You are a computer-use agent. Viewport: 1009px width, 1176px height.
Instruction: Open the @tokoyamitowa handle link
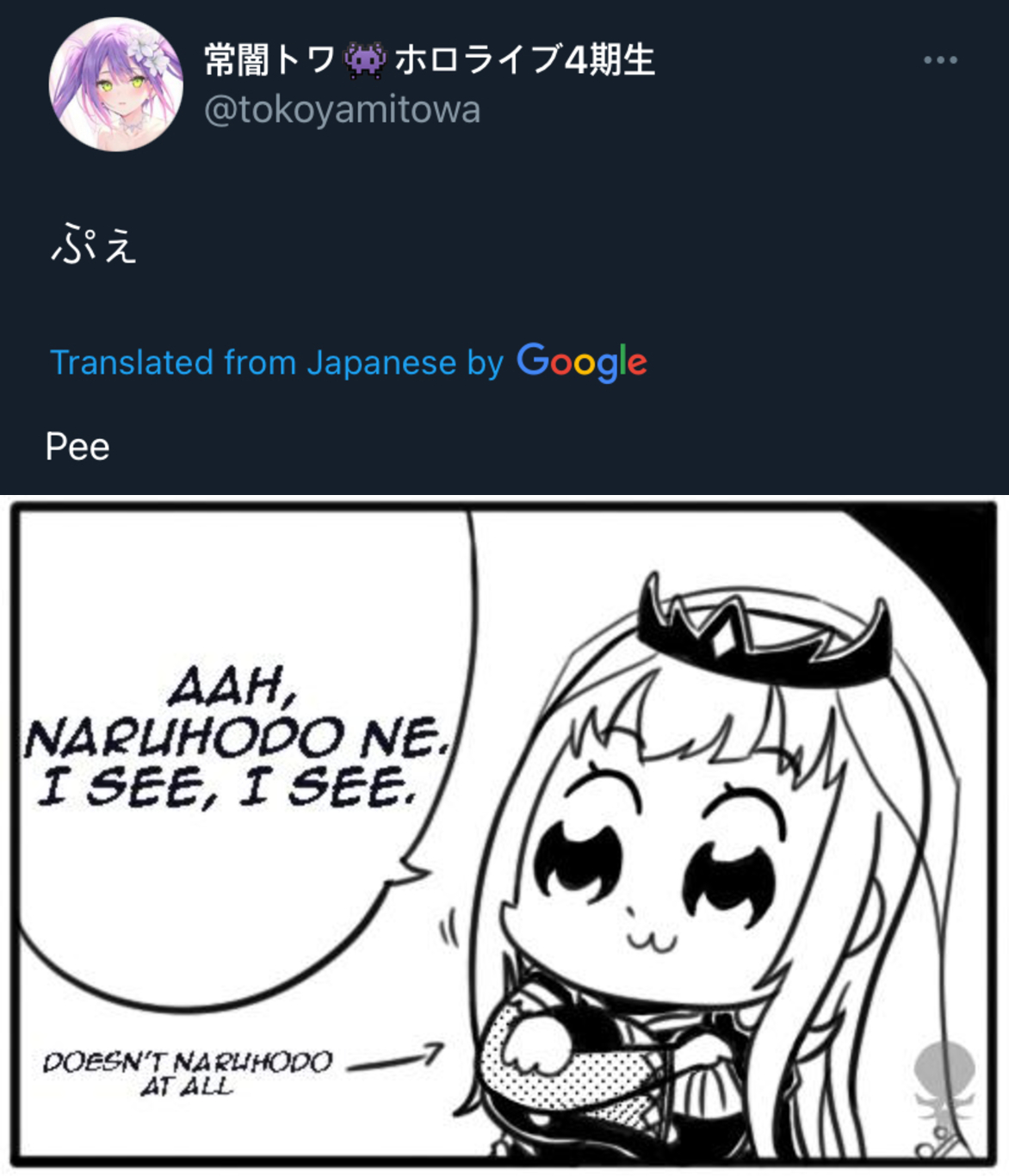(x=342, y=110)
